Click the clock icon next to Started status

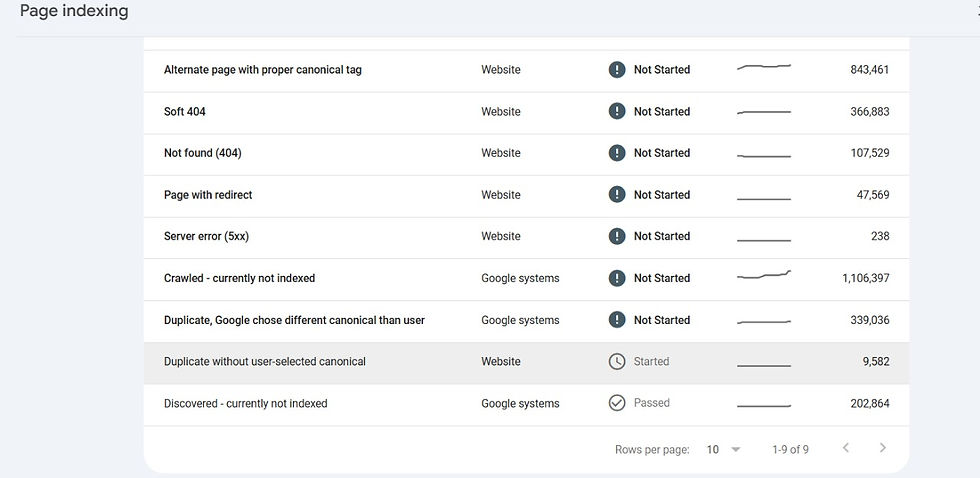click(x=617, y=362)
